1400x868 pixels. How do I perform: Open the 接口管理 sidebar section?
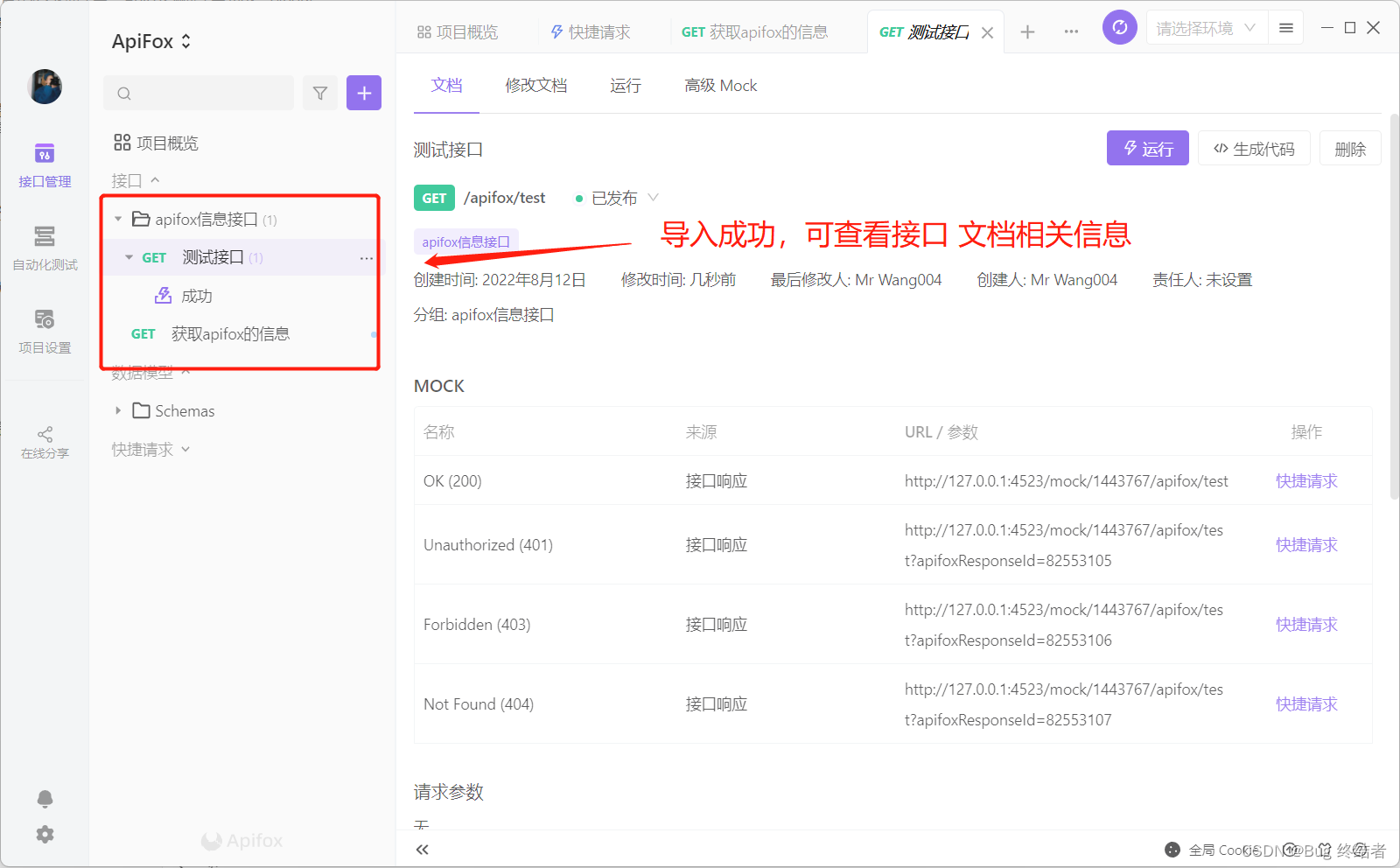[45, 165]
